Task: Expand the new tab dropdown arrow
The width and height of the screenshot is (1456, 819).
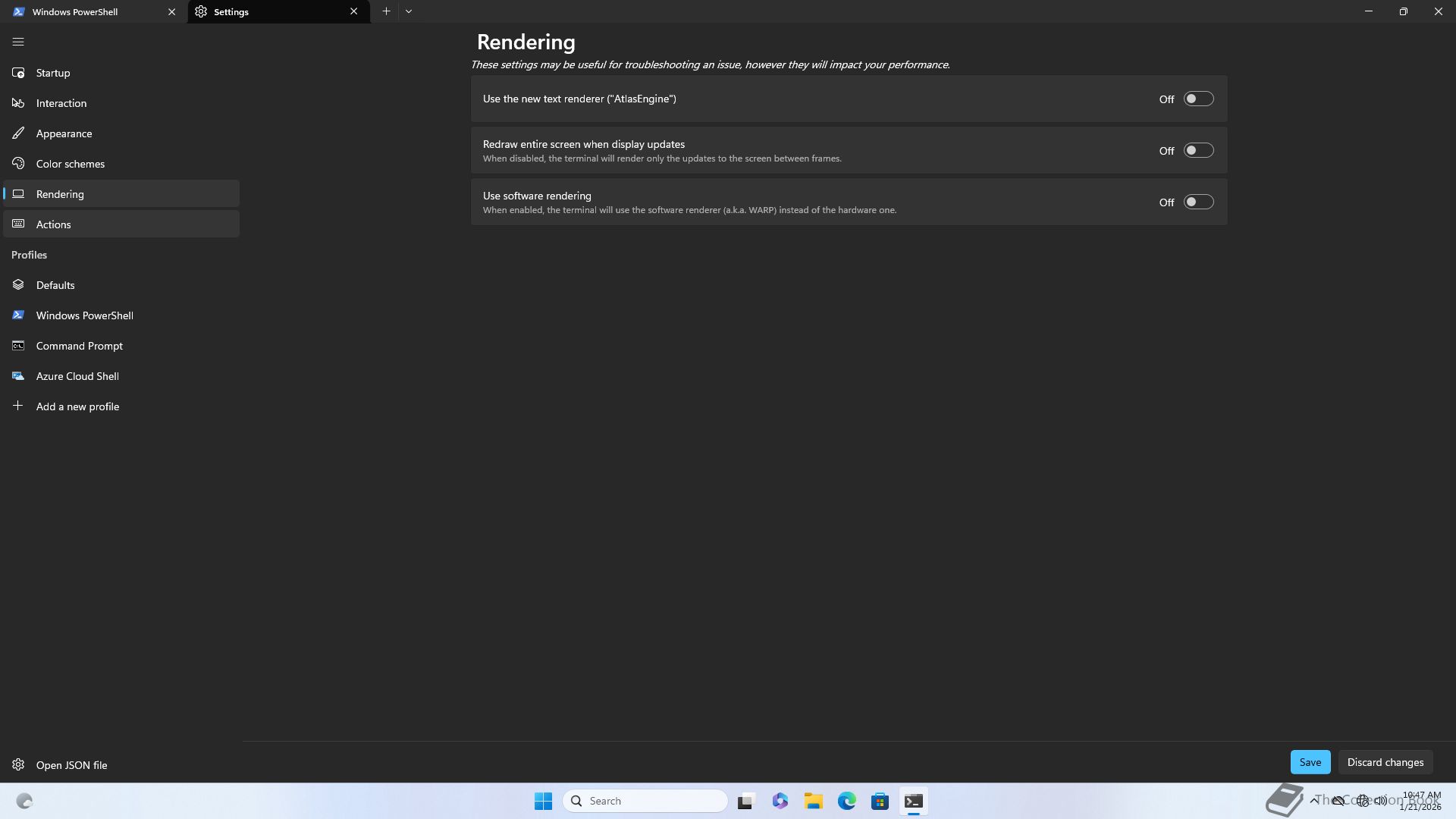Action: [409, 11]
